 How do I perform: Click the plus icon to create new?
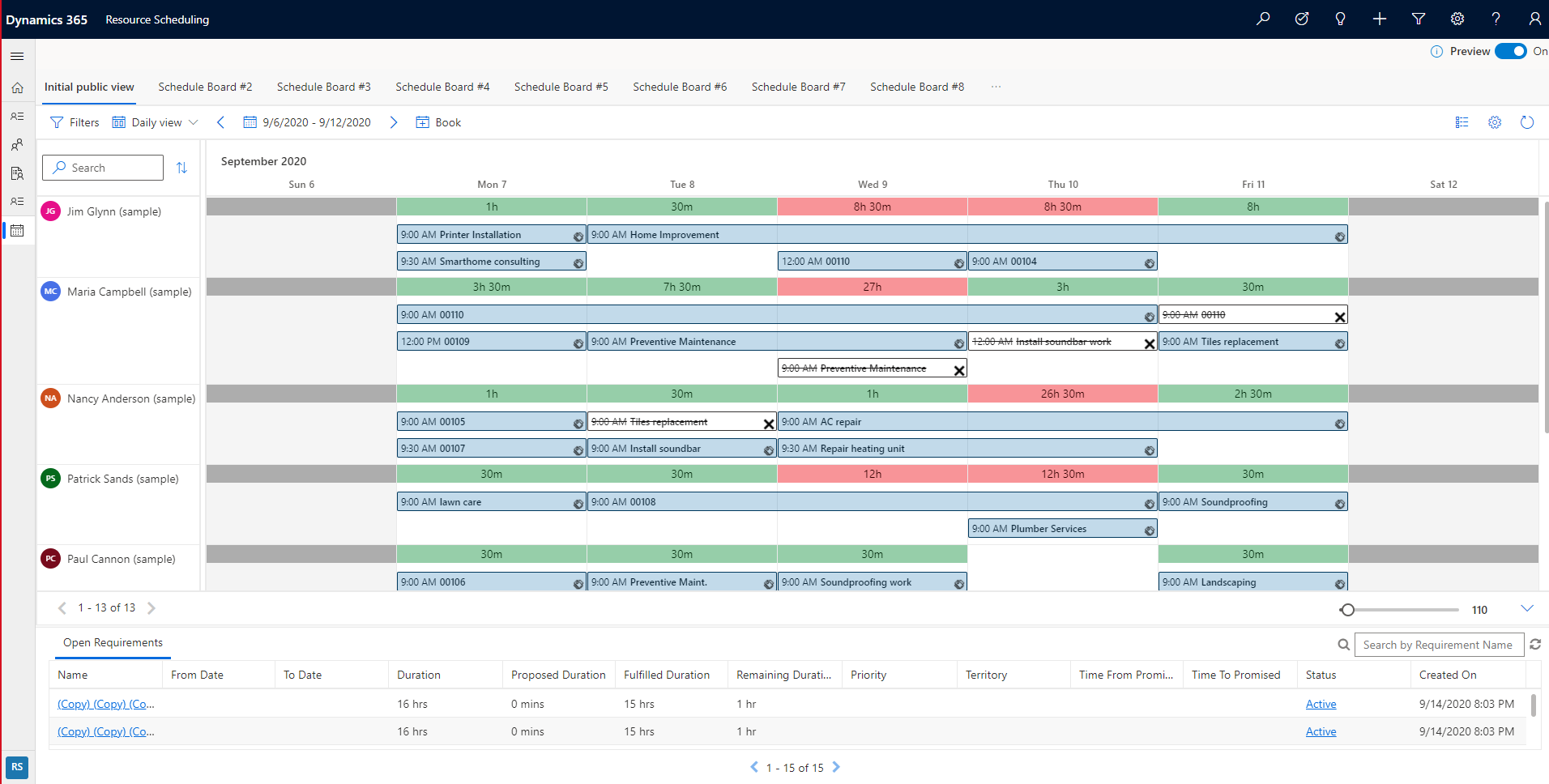1380,19
